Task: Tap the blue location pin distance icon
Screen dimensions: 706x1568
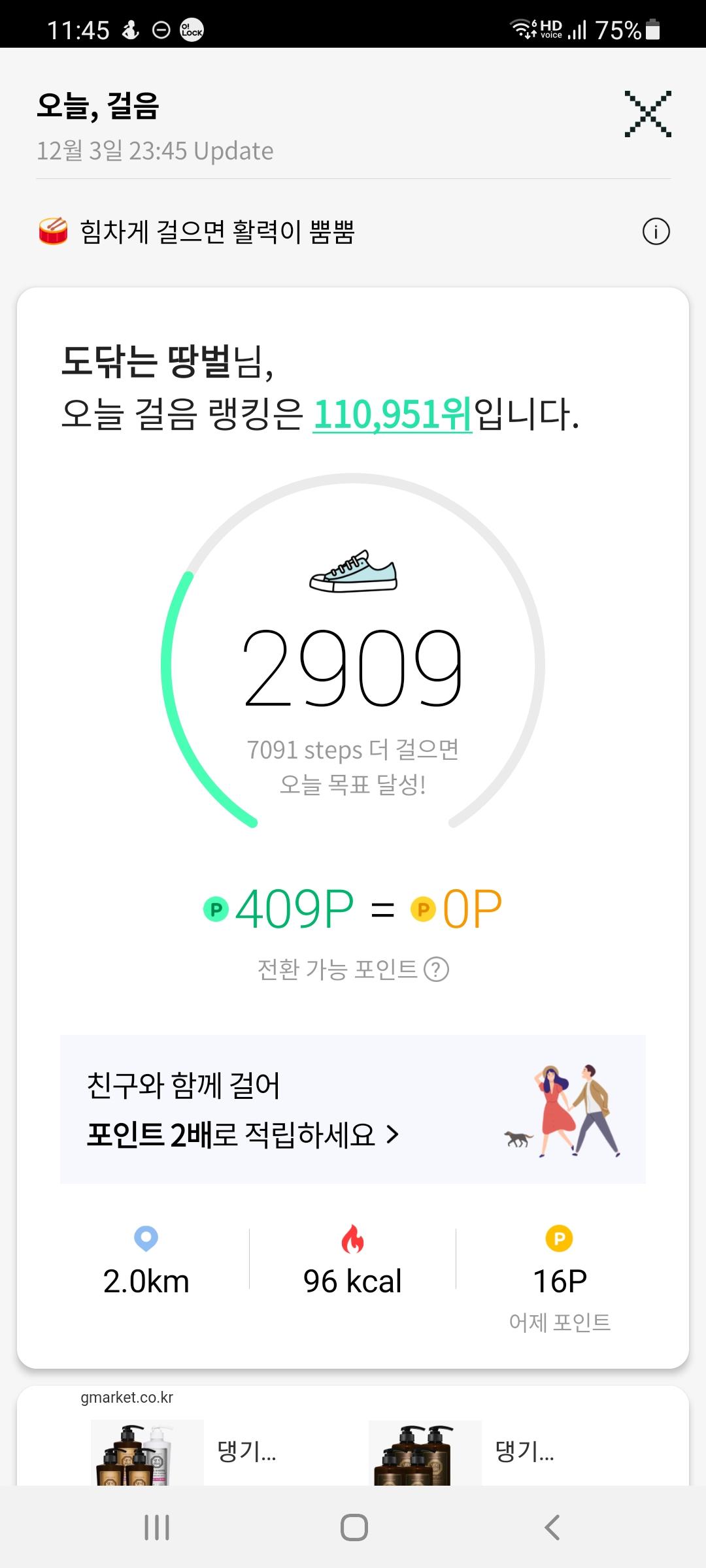Action: [x=146, y=1238]
